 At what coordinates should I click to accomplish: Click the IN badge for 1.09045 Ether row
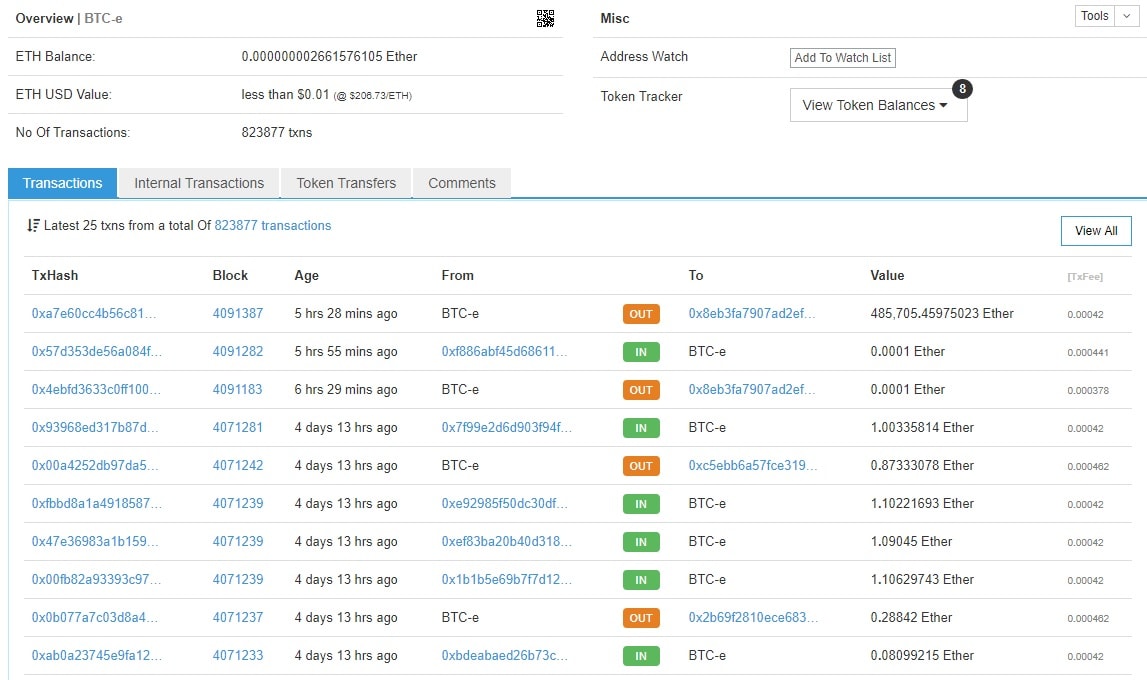point(641,542)
